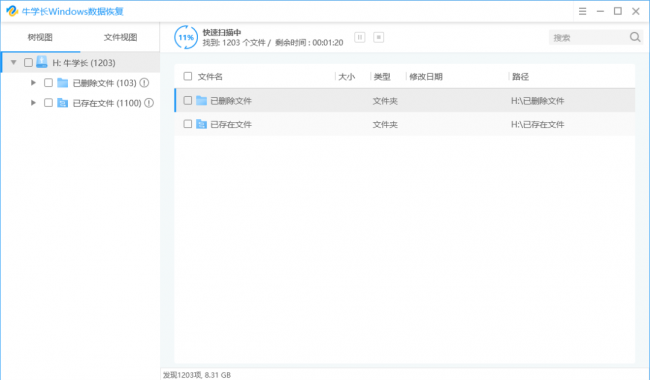Click the H:\已删除文件 path cell

pyautogui.click(x=537, y=101)
